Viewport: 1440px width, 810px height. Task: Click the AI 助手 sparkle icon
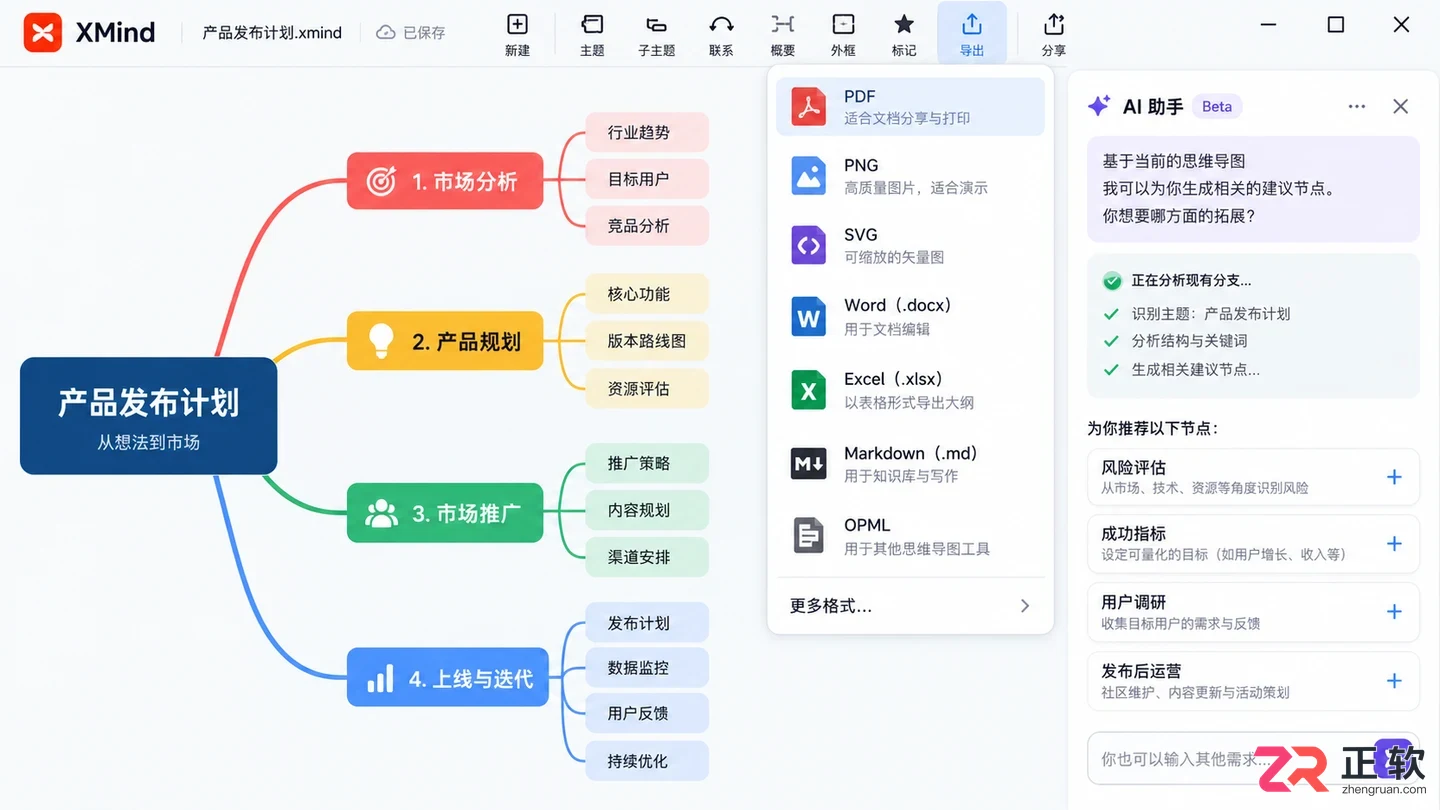[x=1099, y=106]
